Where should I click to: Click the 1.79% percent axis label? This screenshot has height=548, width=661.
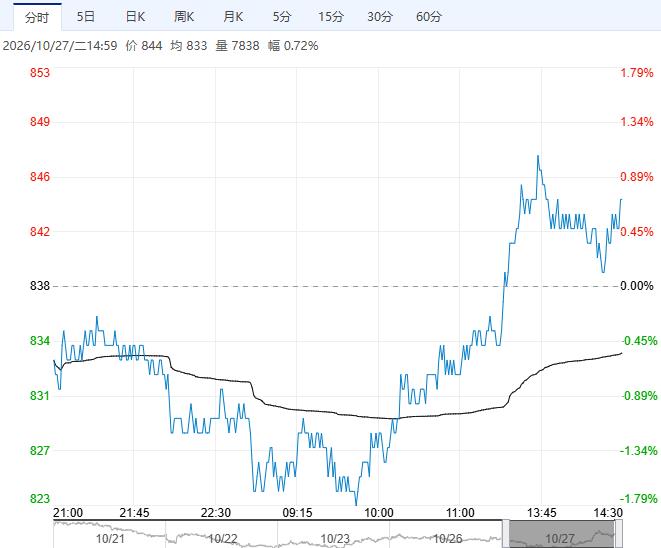coord(637,73)
